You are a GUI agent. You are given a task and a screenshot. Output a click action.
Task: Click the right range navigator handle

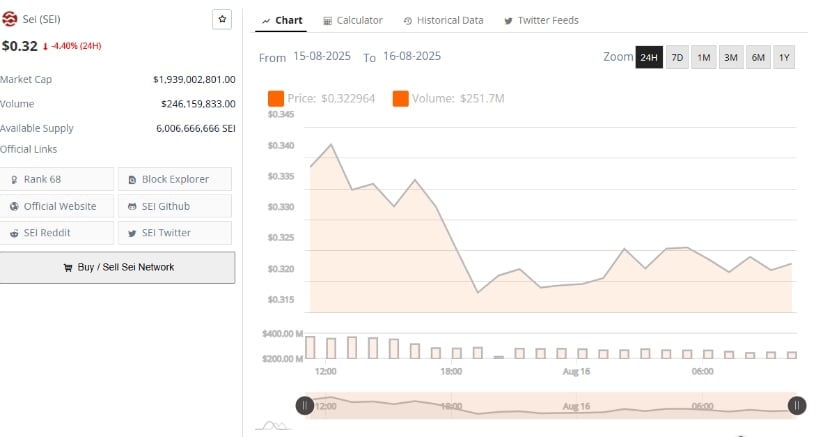797,405
